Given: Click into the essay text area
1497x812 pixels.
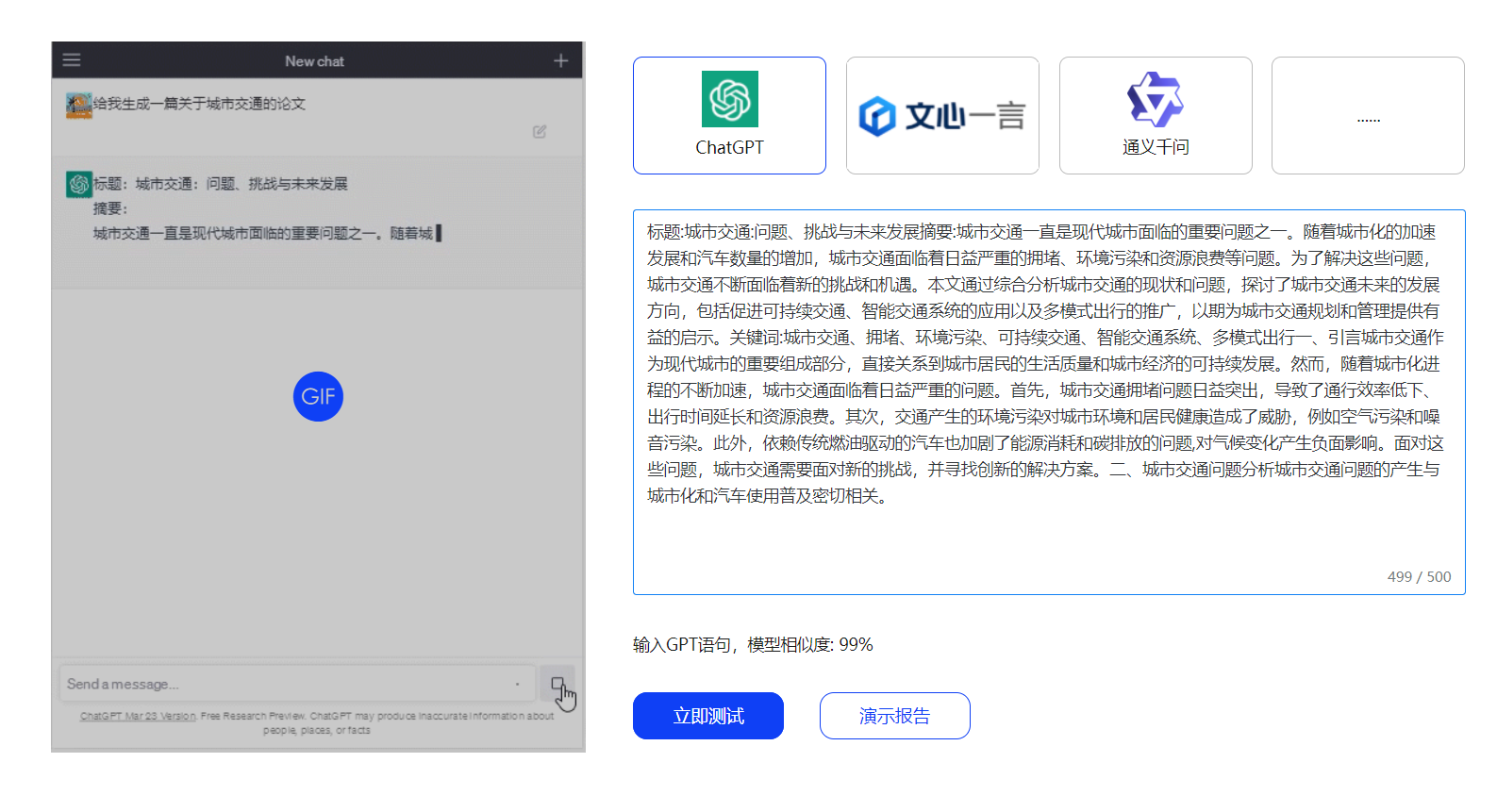Looking at the screenshot, I should coord(1049,402).
